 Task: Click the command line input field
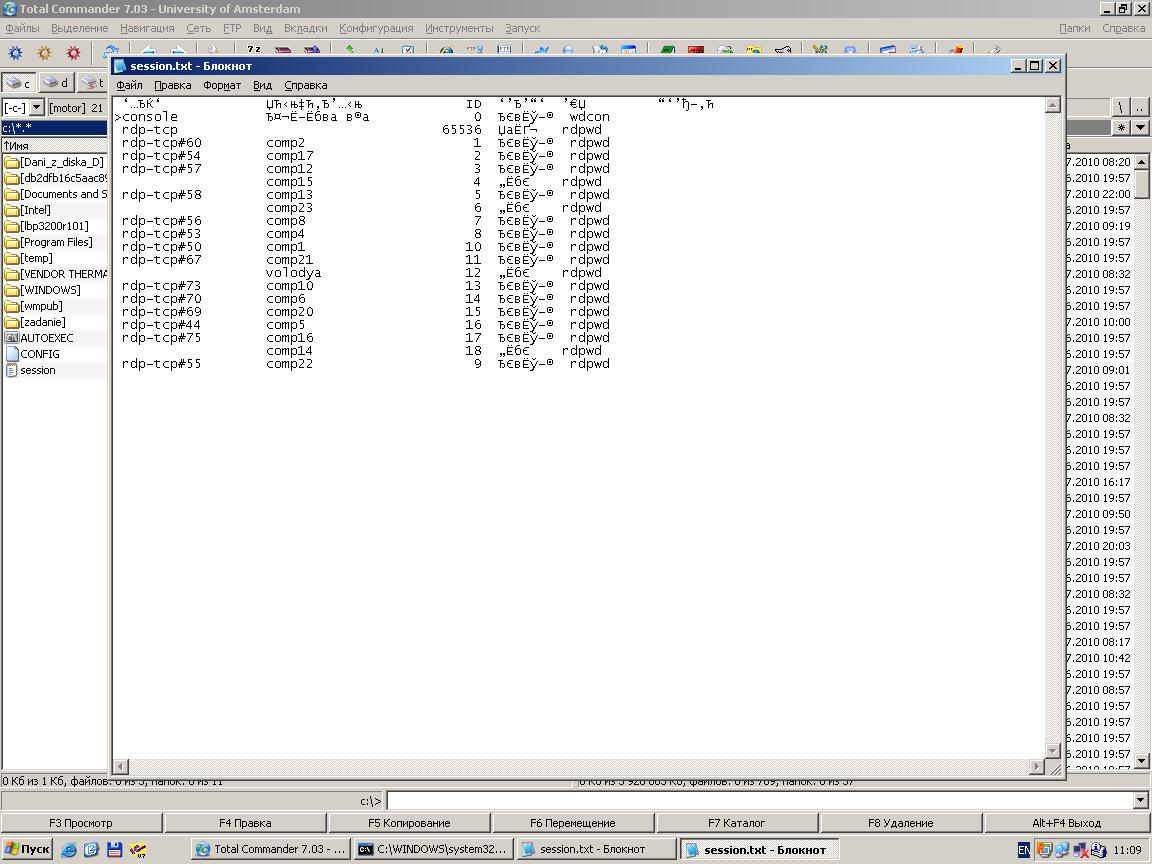(x=760, y=800)
